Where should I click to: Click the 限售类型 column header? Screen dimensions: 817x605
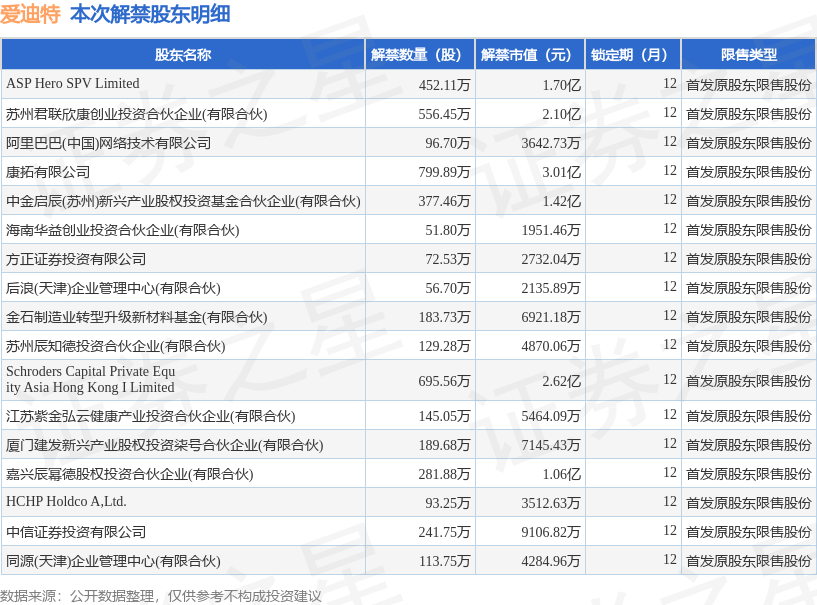point(749,54)
